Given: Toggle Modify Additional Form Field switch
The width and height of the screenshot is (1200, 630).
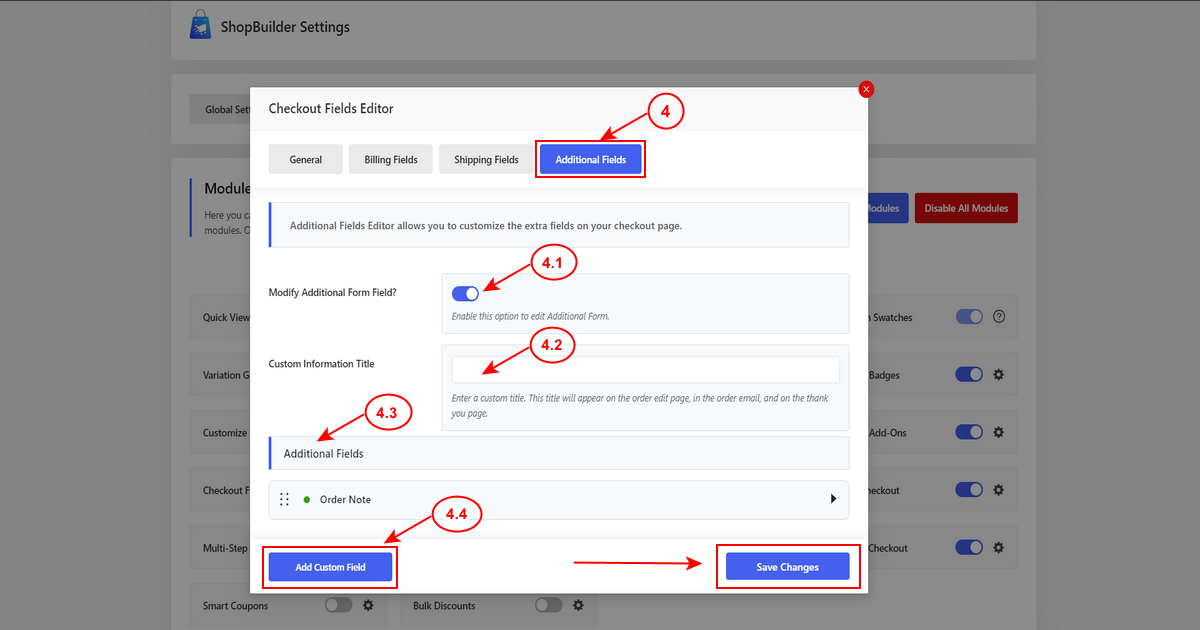Looking at the screenshot, I should 465,293.
